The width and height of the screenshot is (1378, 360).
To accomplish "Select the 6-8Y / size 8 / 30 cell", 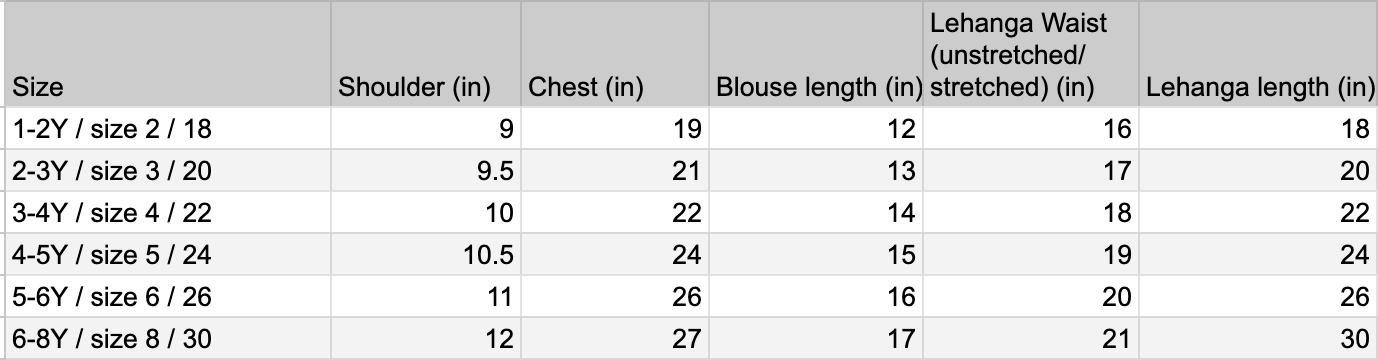I will [168, 339].
